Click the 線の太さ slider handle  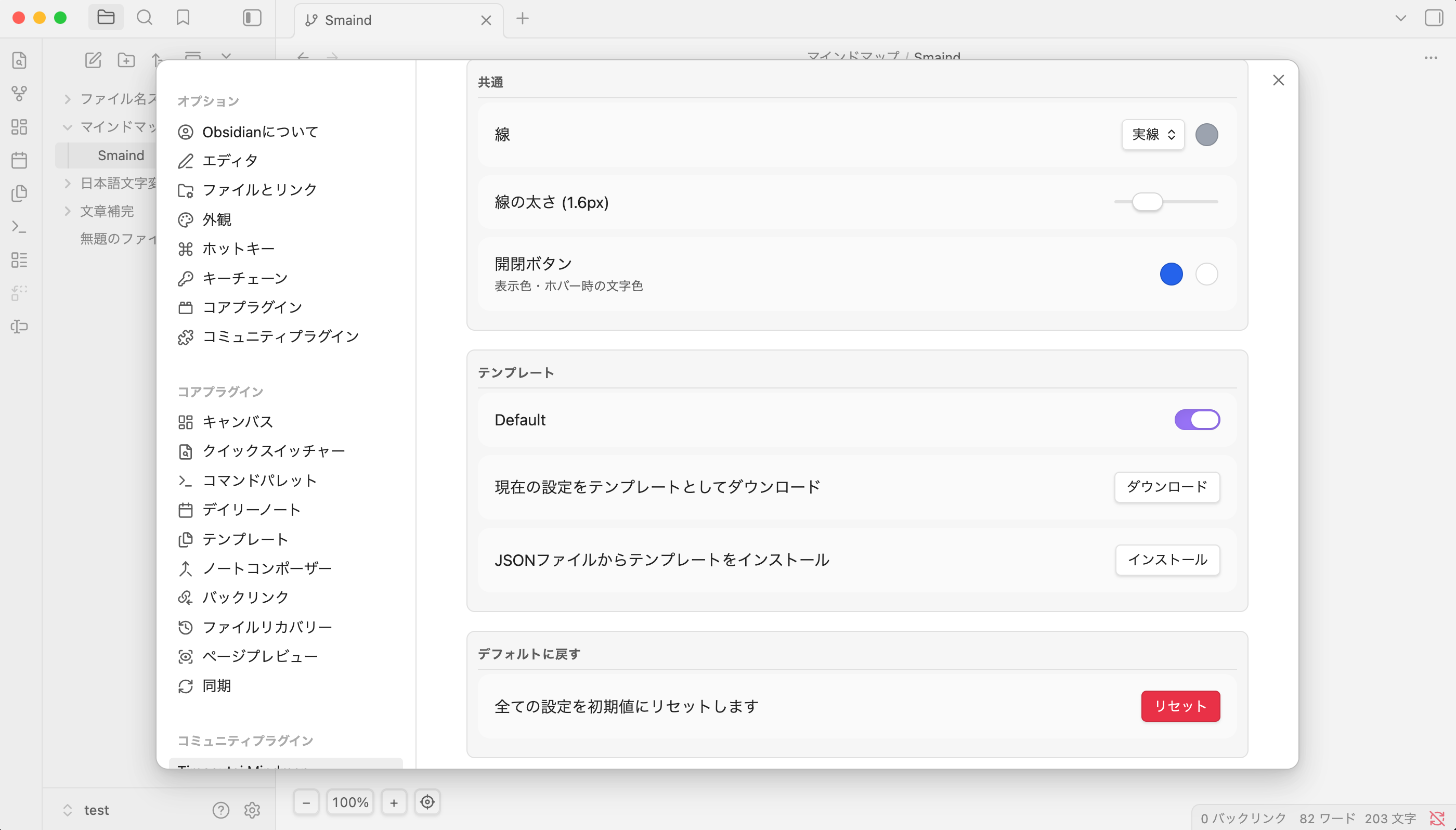coord(1147,202)
